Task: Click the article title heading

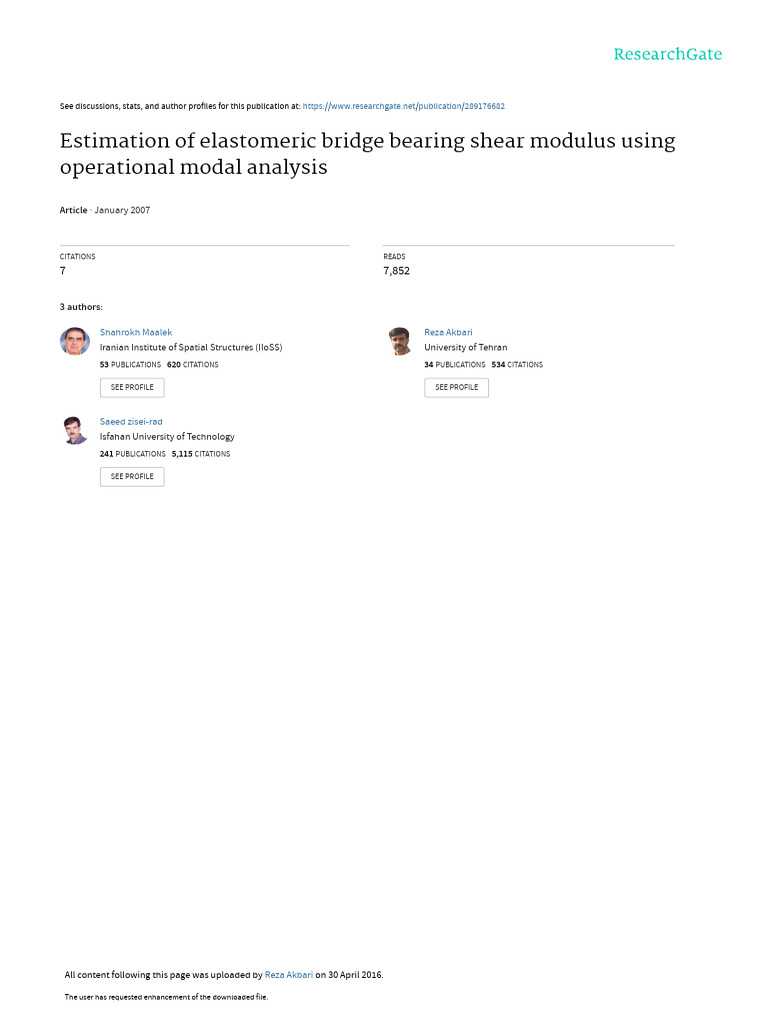Action: click(x=367, y=154)
